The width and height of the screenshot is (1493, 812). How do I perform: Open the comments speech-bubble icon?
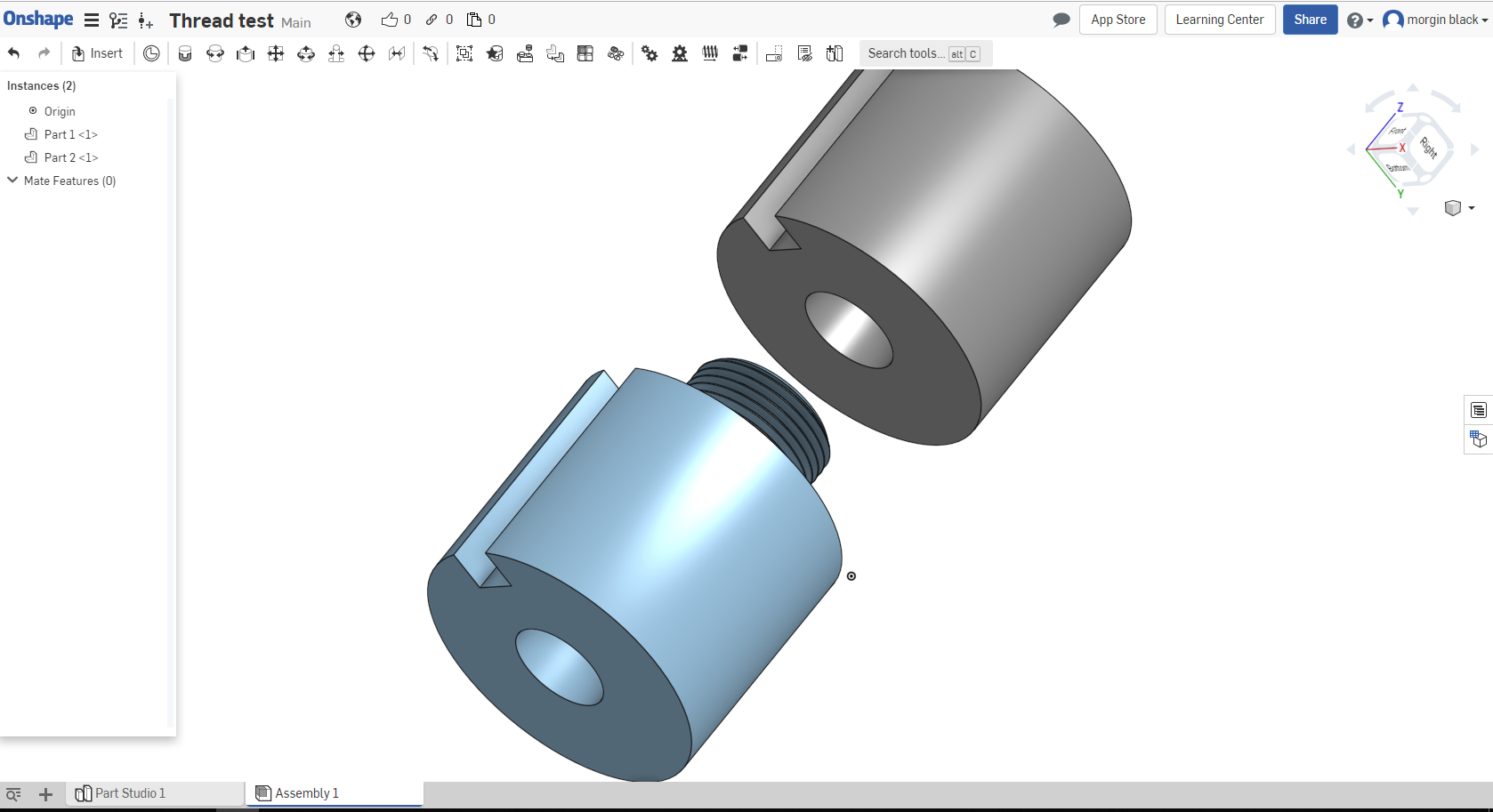[x=1061, y=20]
